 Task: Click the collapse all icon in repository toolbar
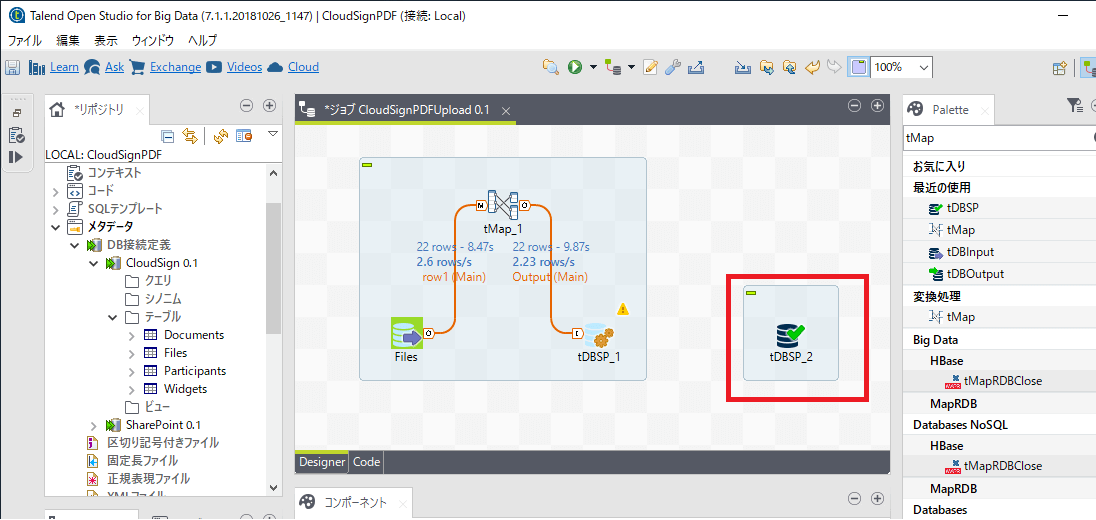pyautogui.click(x=167, y=136)
